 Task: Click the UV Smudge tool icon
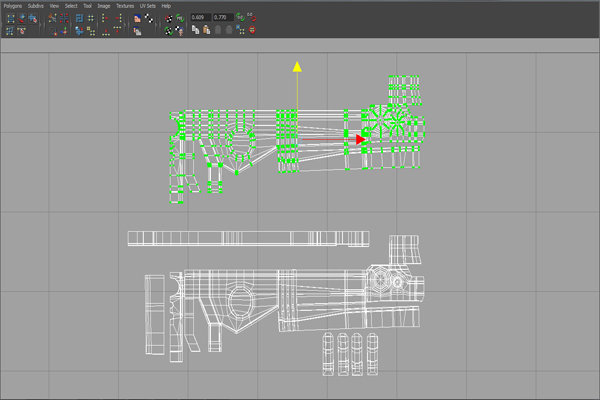tap(21, 31)
